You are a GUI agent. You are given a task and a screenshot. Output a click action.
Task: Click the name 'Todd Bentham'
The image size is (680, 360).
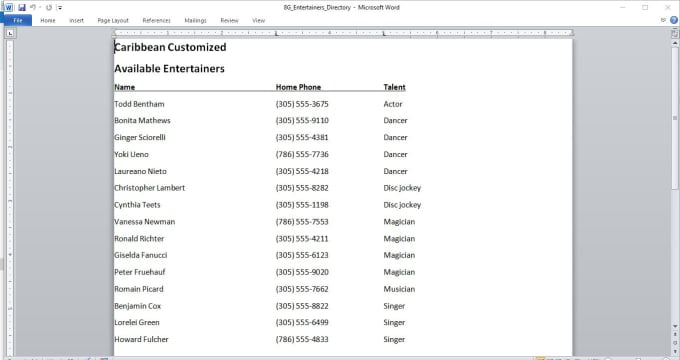click(x=139, y=104)
